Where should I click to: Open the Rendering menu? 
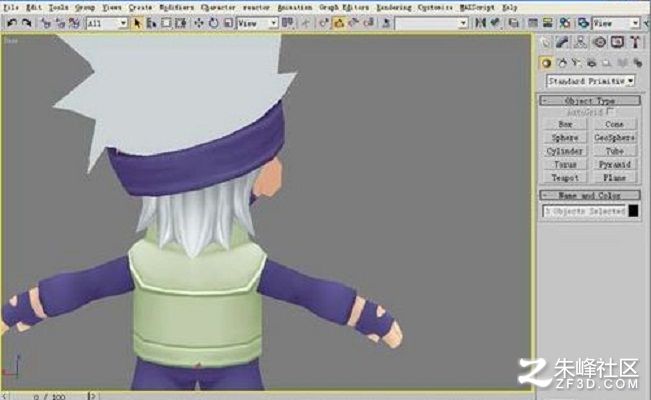(x=394, y=7)
